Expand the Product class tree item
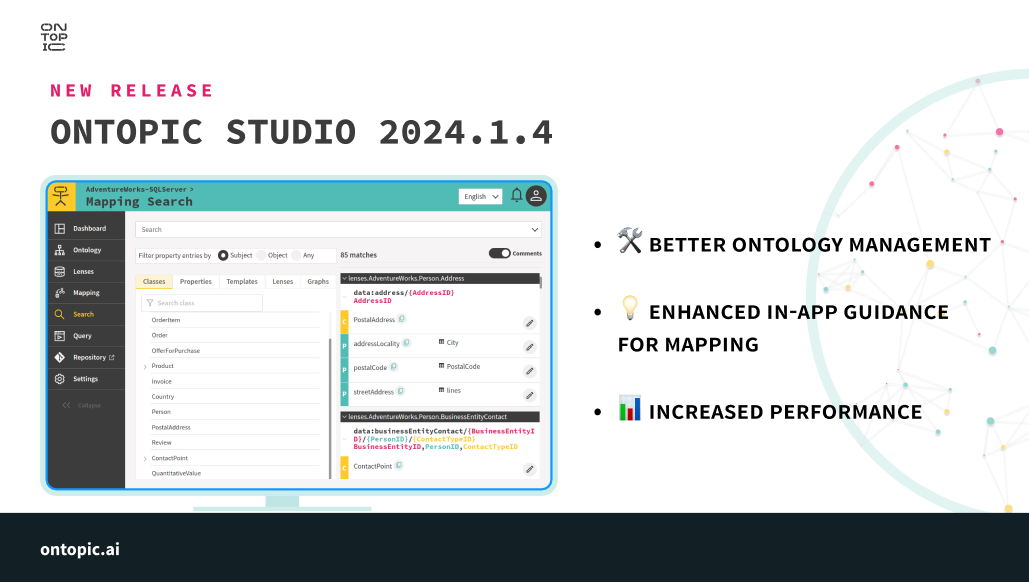This screenshot has width=1029, height=582. tap(145, 366)
